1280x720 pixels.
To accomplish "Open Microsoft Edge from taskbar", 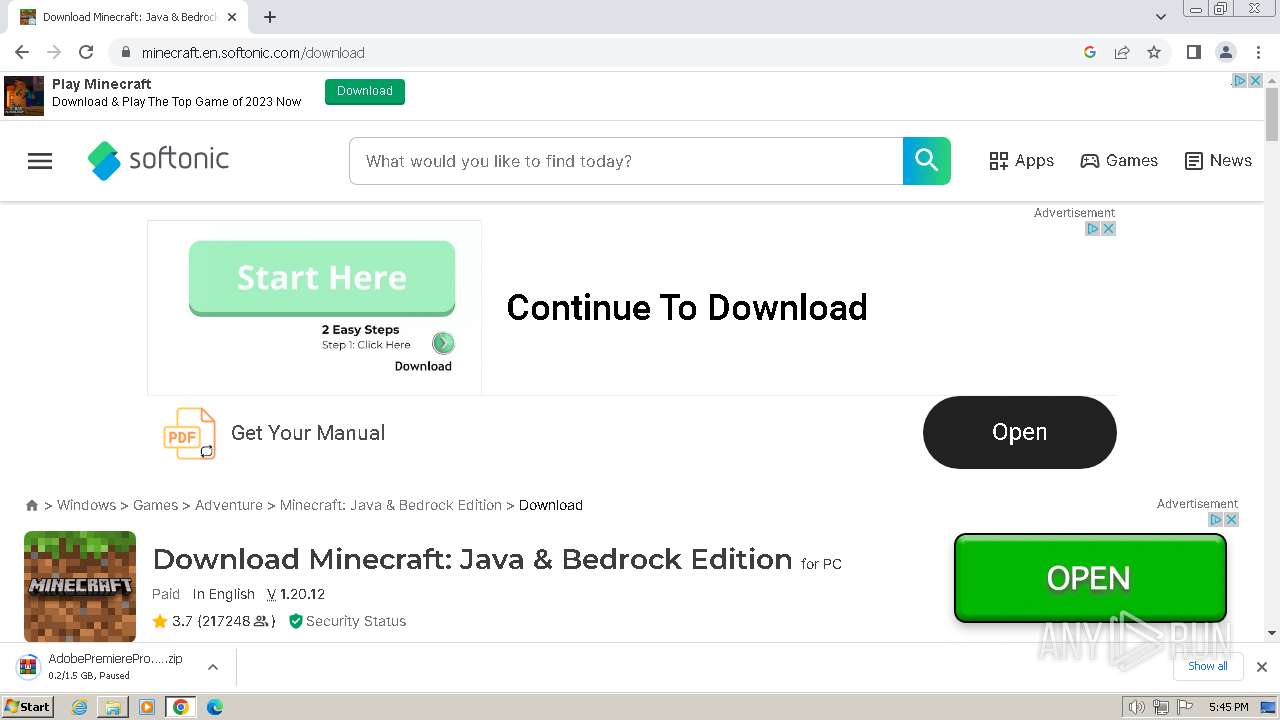I will pos(215,707).
